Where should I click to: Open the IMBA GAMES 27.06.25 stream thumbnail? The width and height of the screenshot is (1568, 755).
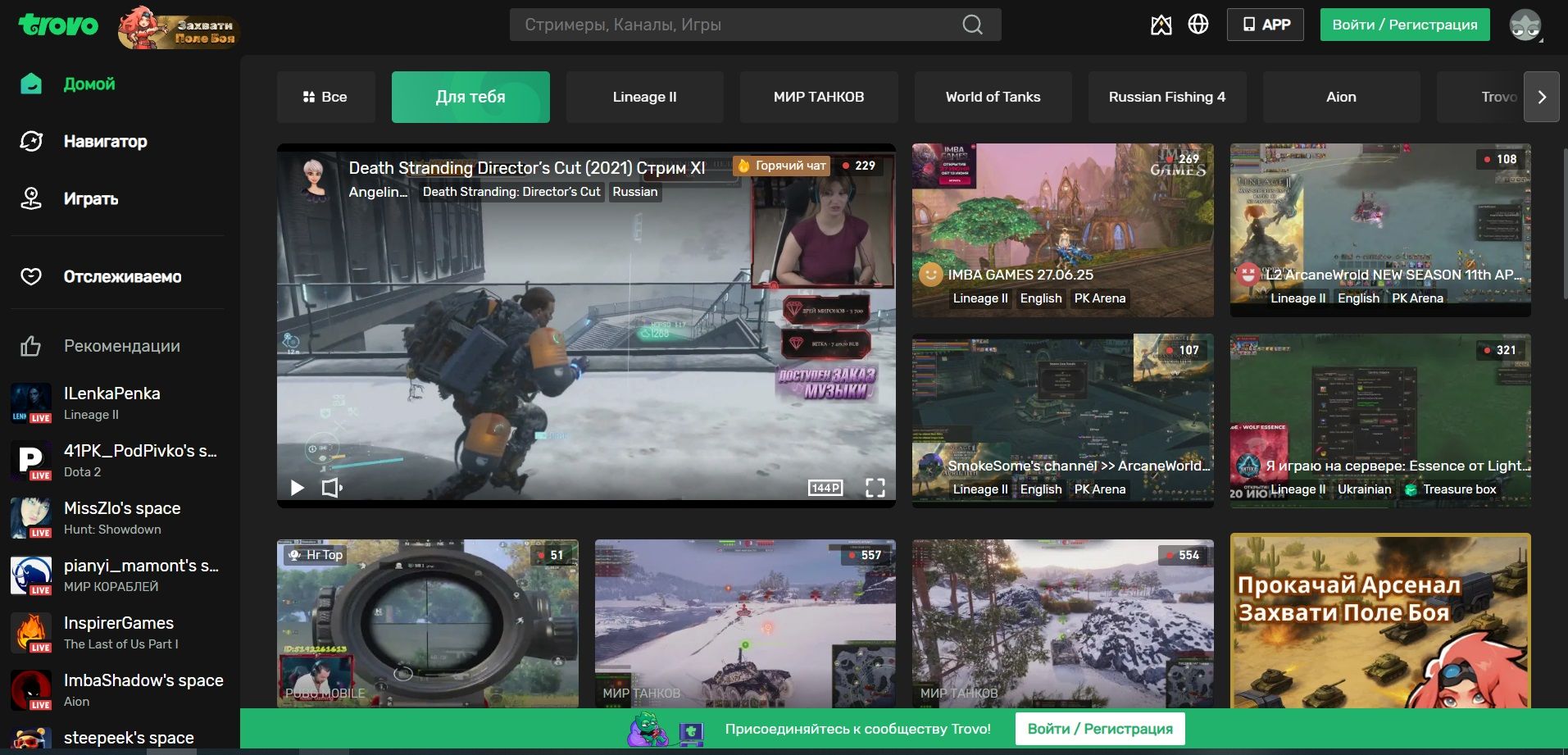[x=1062, y=230]
